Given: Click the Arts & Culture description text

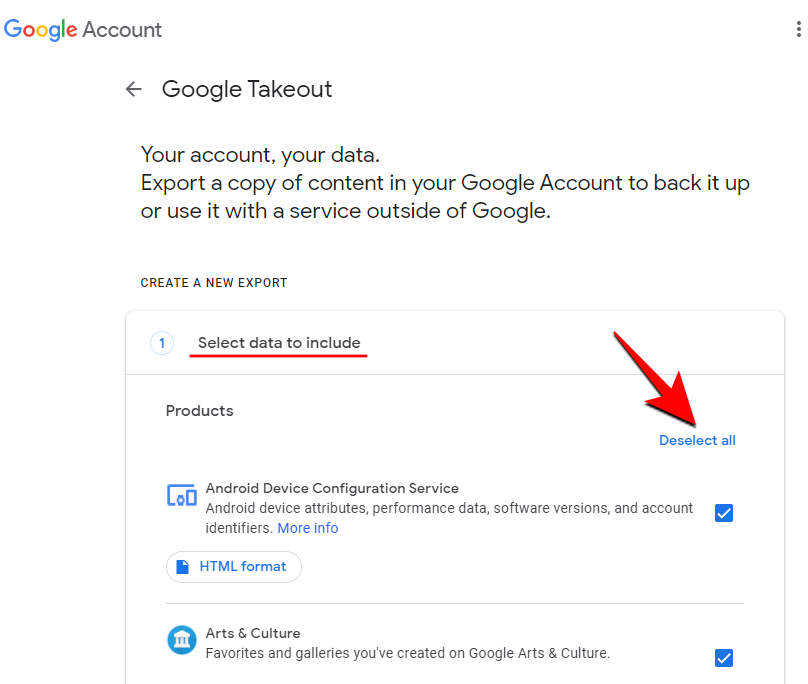Looking at the screenshot, I should 407,653.
